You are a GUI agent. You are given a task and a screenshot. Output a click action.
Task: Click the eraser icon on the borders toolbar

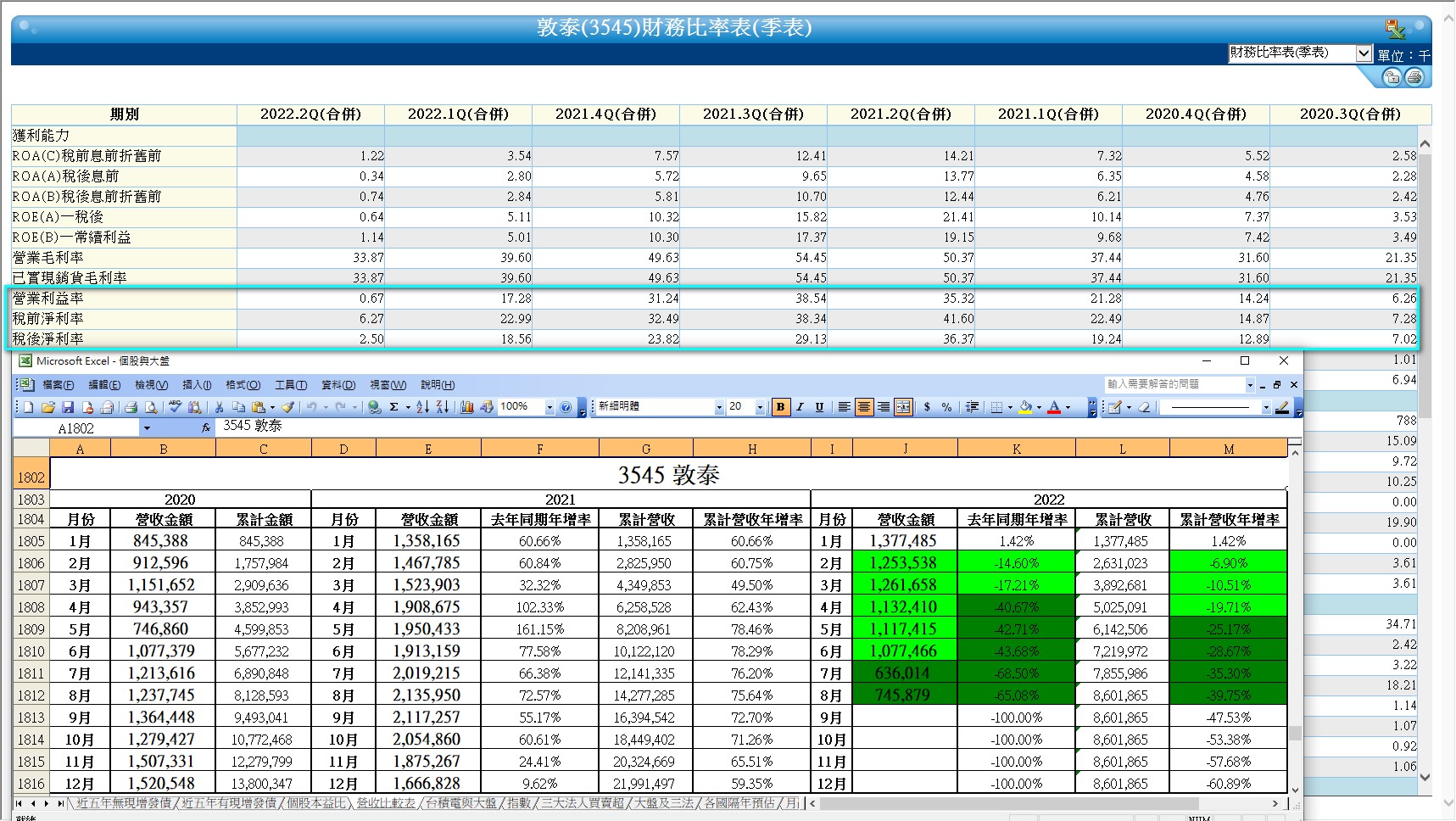1145,407
